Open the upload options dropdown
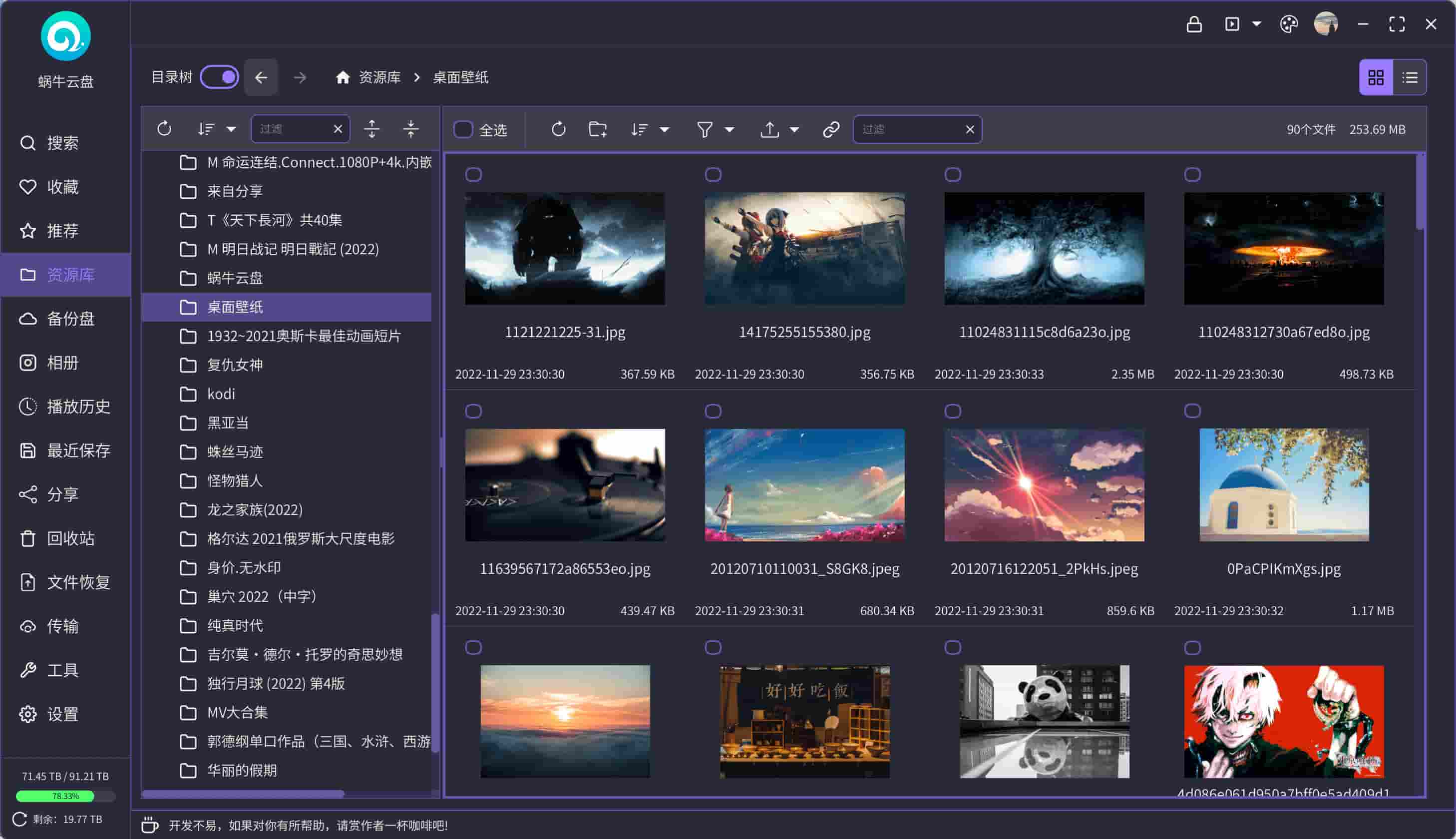The width and height of the screenshot is (1456, 839). pyautogui.click(x=795, y=129)
